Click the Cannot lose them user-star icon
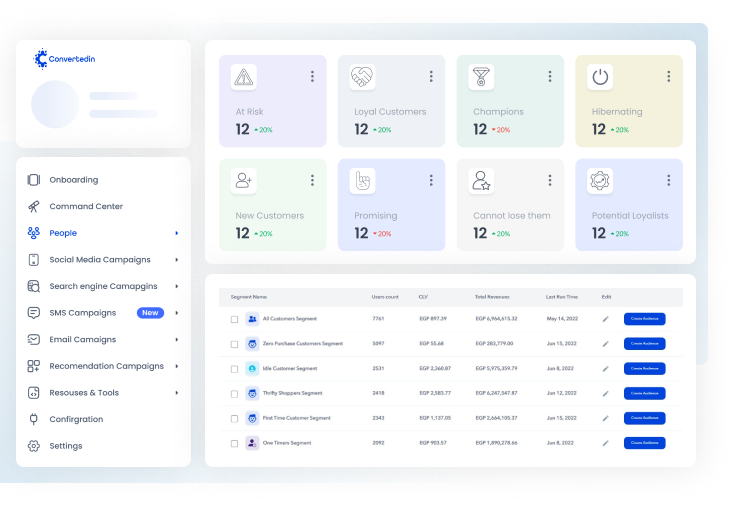Viewport: 736px width, 507px height. (481, 181)
